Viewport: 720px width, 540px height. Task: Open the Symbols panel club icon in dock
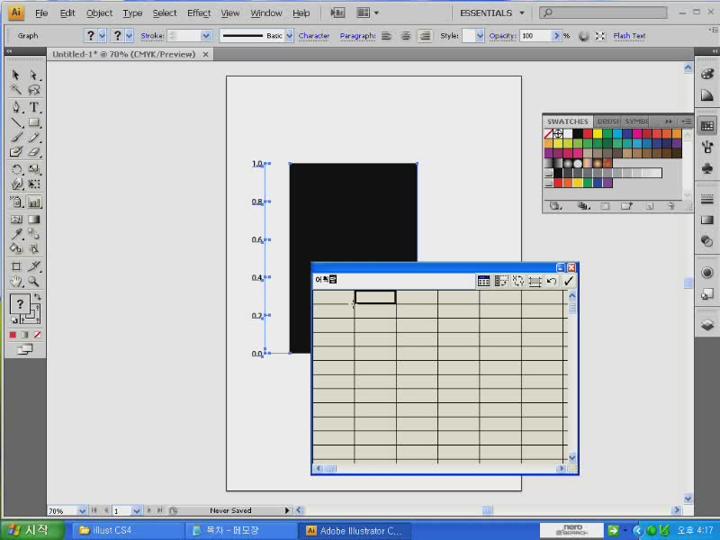tap(707, 169)
